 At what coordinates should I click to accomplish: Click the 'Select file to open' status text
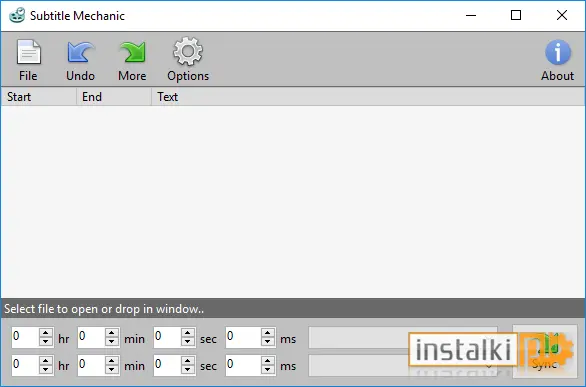click(x=104, y=309)
